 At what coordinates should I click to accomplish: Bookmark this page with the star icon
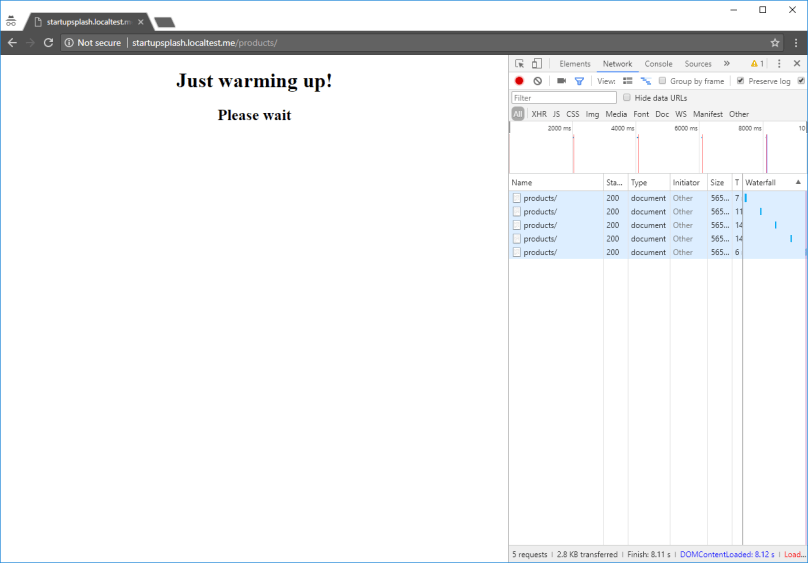(x=775, y=43)
